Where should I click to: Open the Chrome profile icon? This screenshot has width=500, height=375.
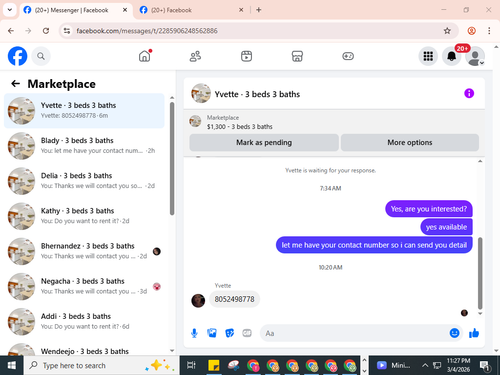(x=471, y=31)
